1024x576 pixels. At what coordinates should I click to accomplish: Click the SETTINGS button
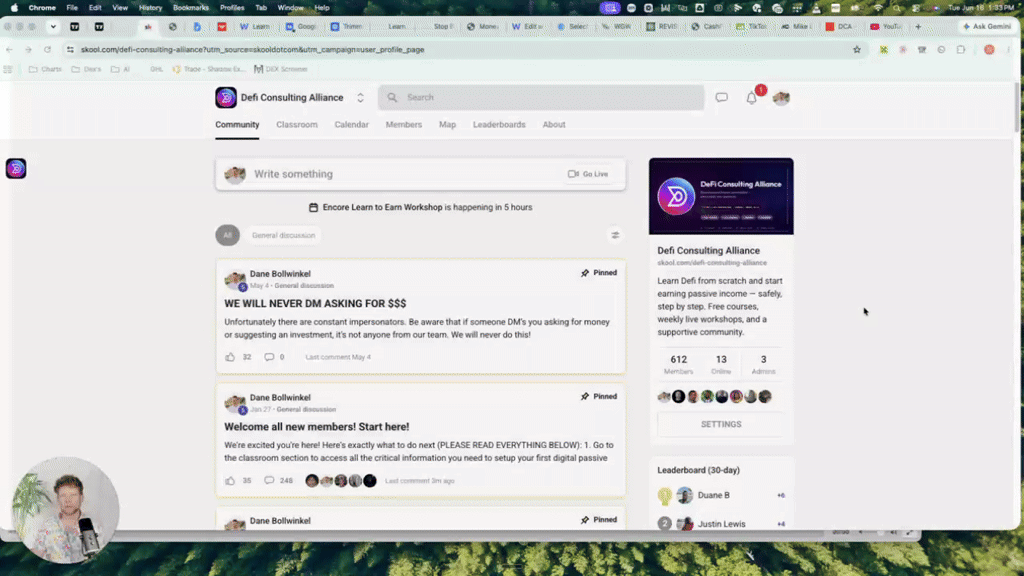click(721, 424)
